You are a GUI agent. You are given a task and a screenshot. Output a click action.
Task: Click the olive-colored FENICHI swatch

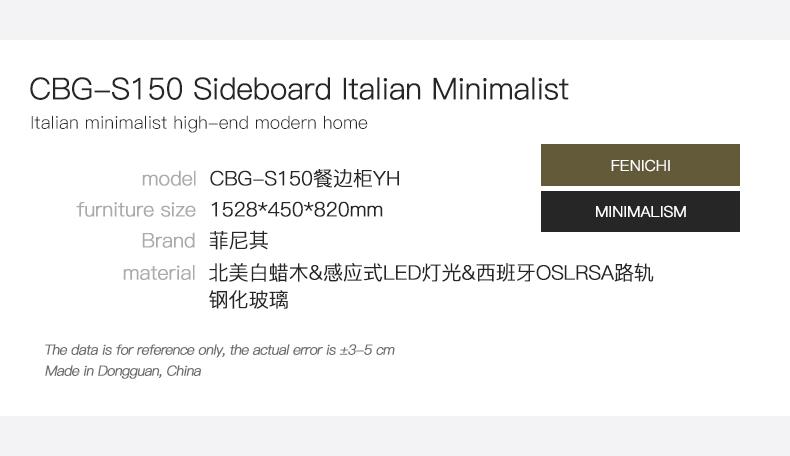(640, 165)
